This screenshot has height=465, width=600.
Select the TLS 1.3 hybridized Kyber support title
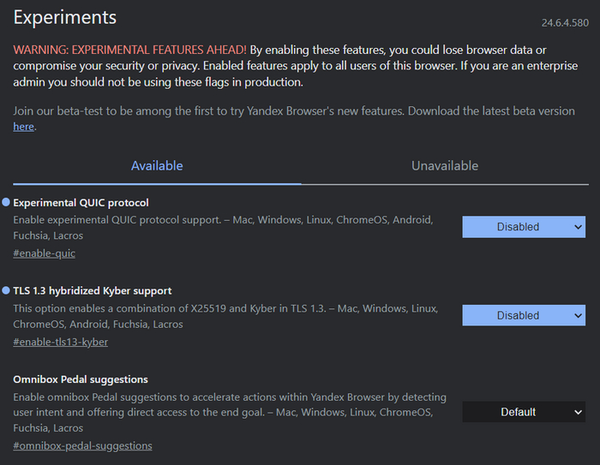point(92,291)
